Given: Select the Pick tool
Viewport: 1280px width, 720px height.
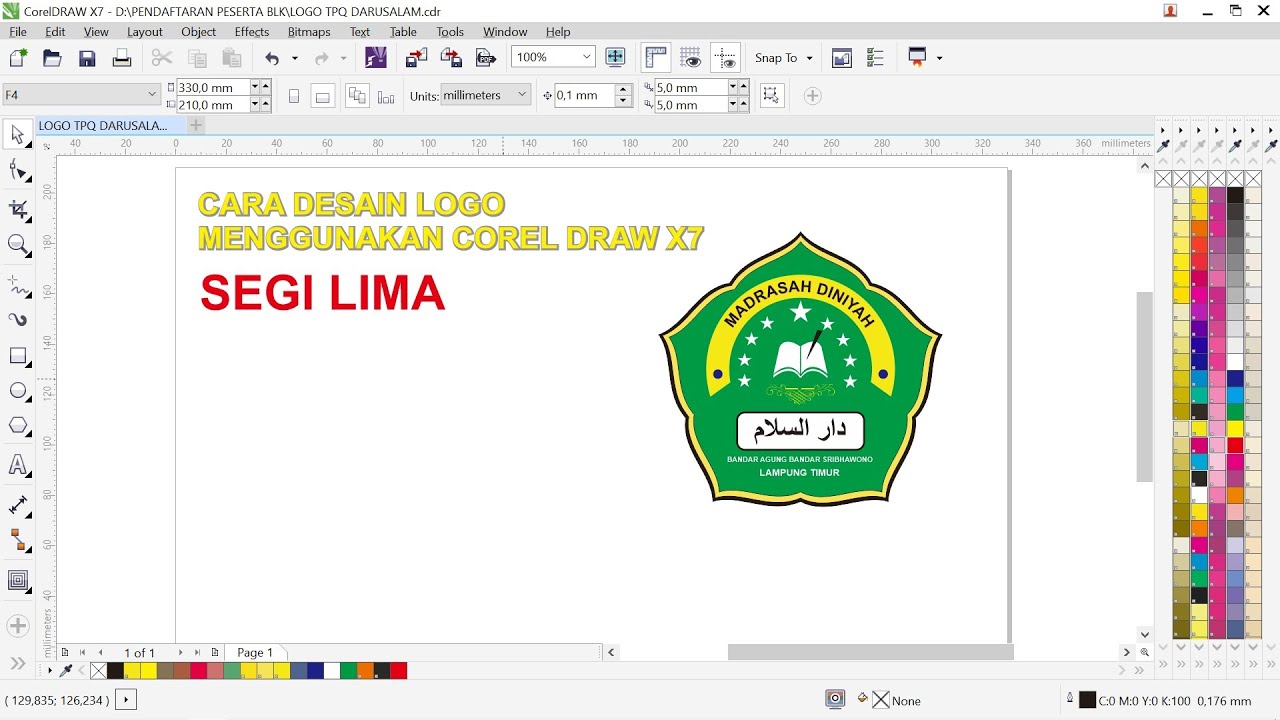Looking at the screenshot, I should 18,135.
